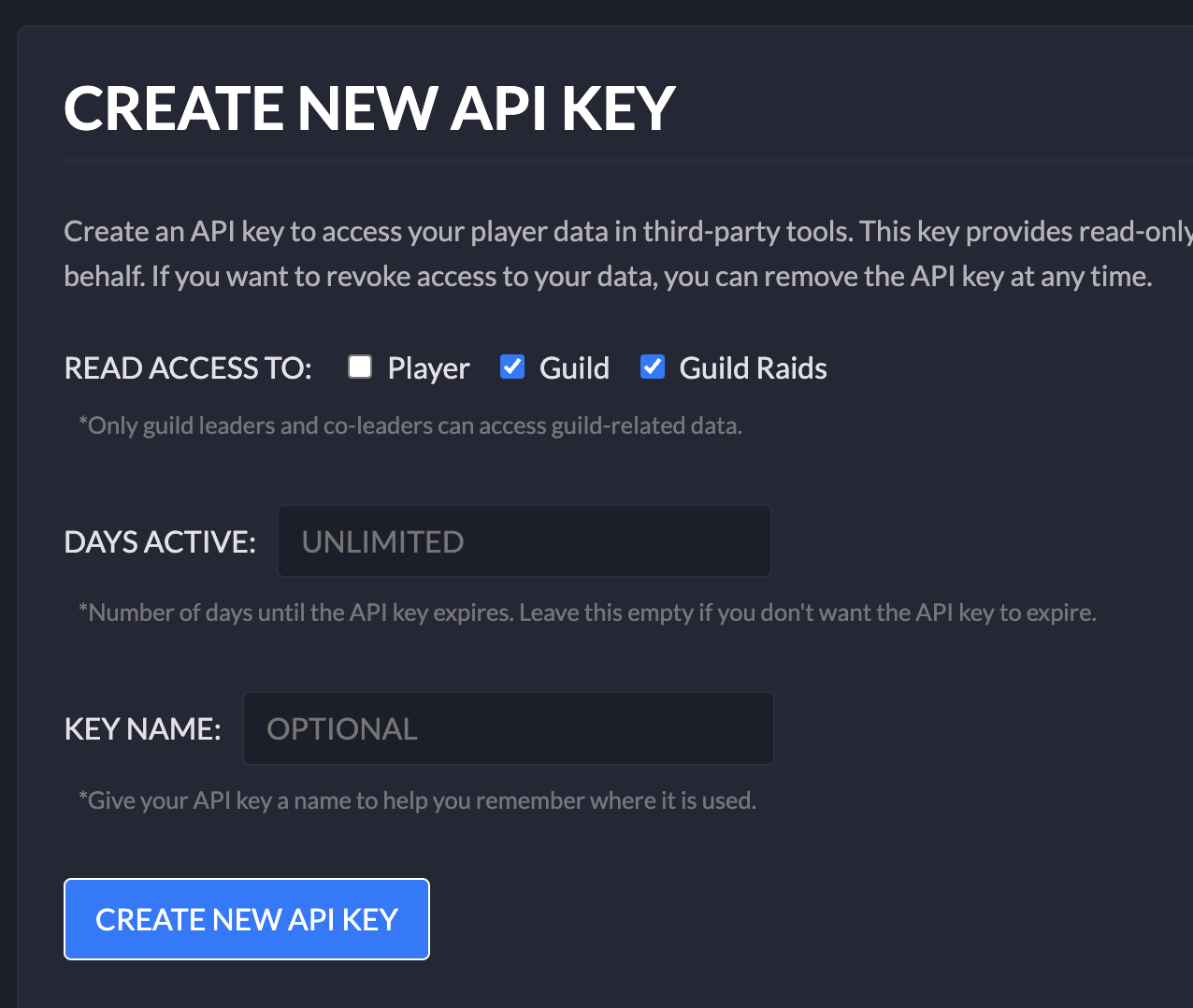This screenshot has width=1193, height=1008.
Task: Click the large Create New API Key heading
Action: pyautogui.click(x=369, y=108)
